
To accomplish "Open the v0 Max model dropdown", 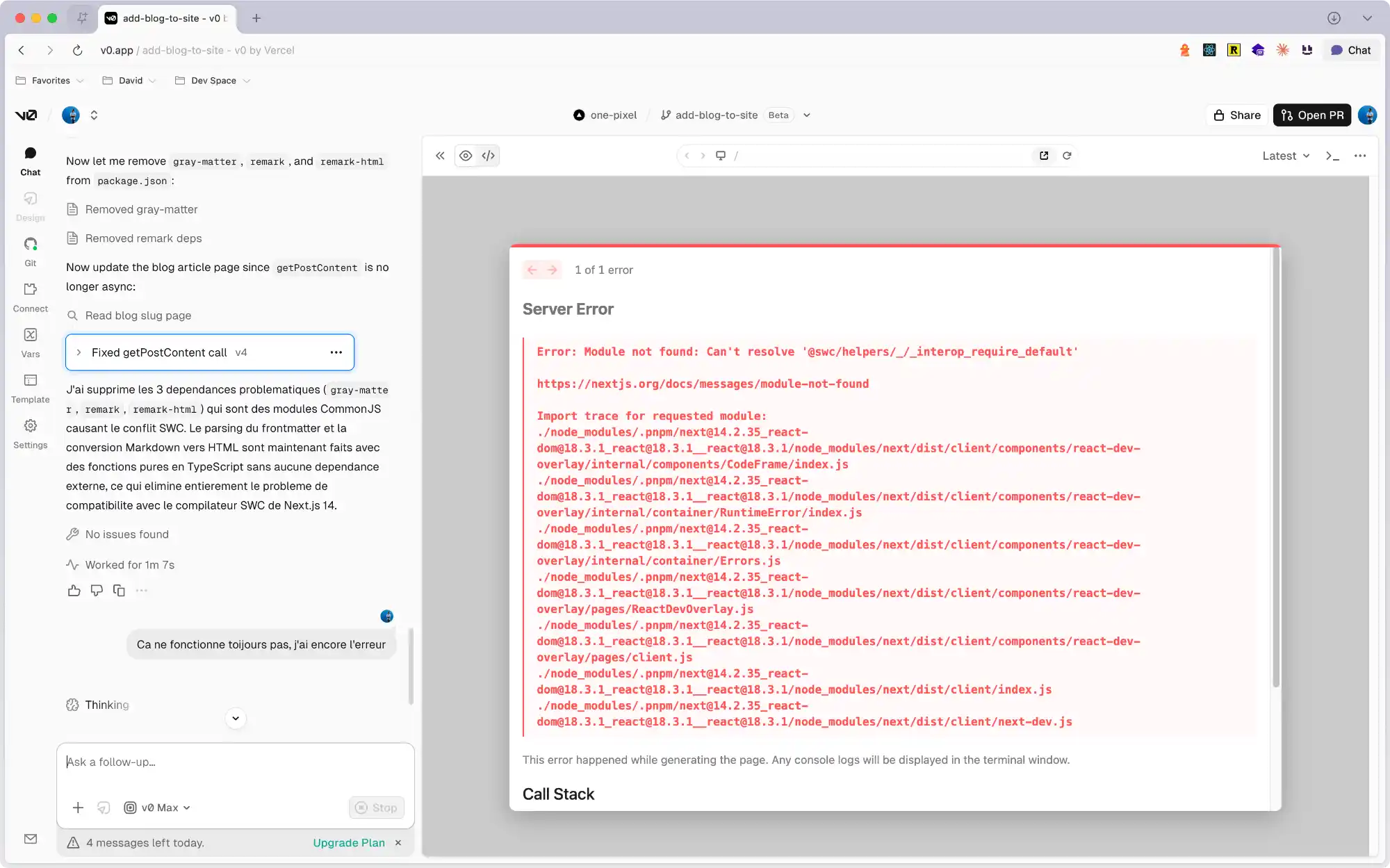I will click(158, 808).
